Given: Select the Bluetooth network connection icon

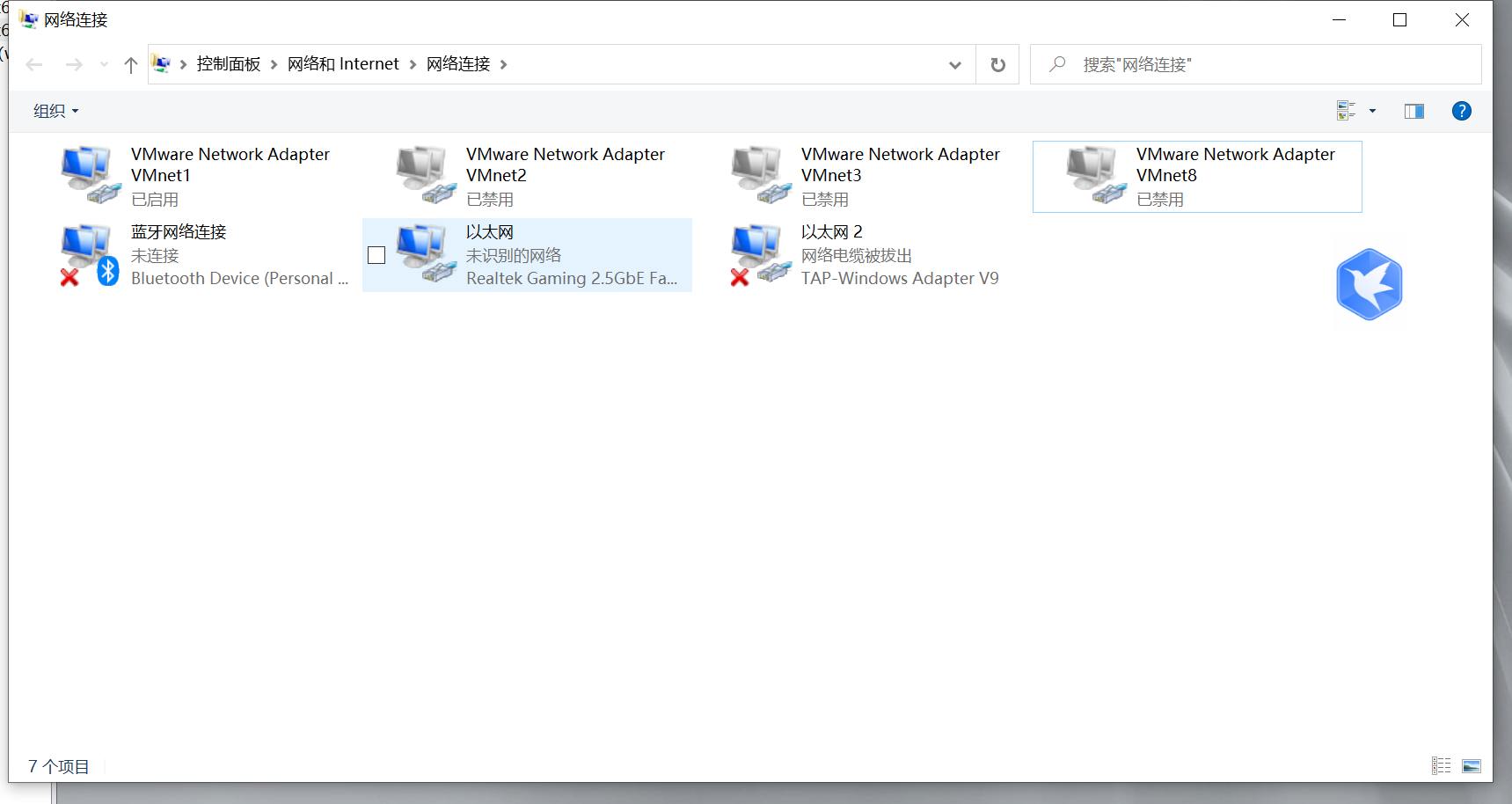Looking at the screenshot, I should coord(91,254).
